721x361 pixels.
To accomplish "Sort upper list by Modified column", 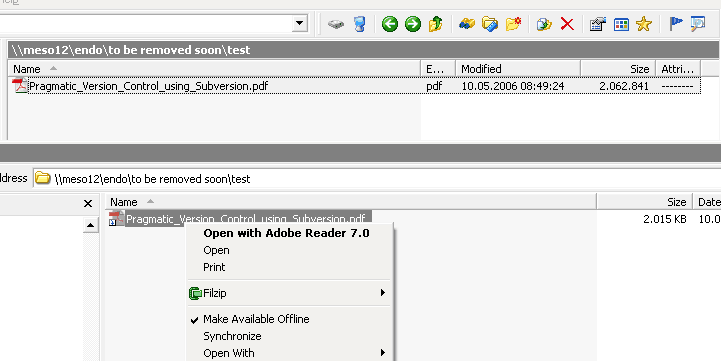I will point(518,69).
